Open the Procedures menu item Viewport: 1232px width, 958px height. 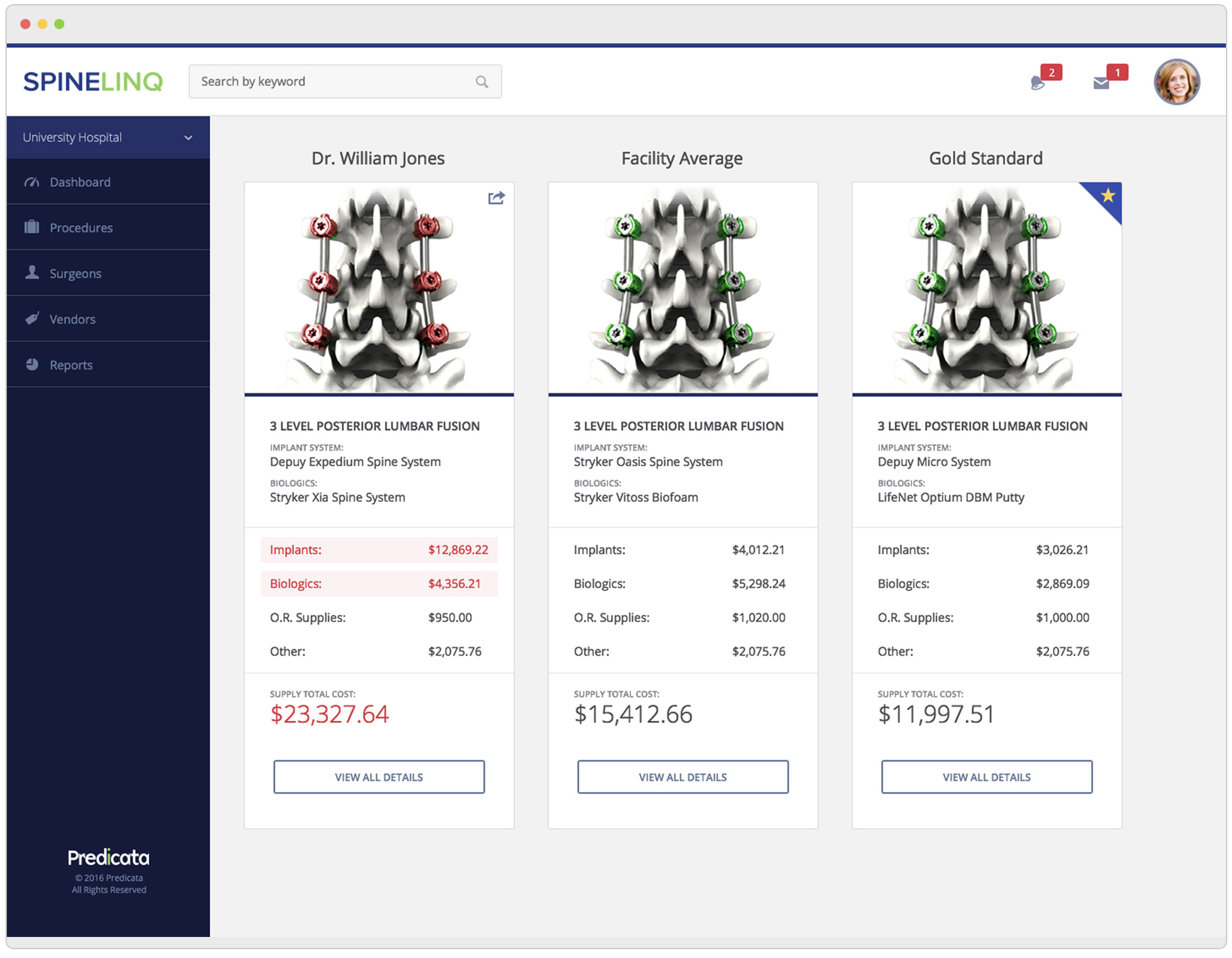click(x=108, y=227)
